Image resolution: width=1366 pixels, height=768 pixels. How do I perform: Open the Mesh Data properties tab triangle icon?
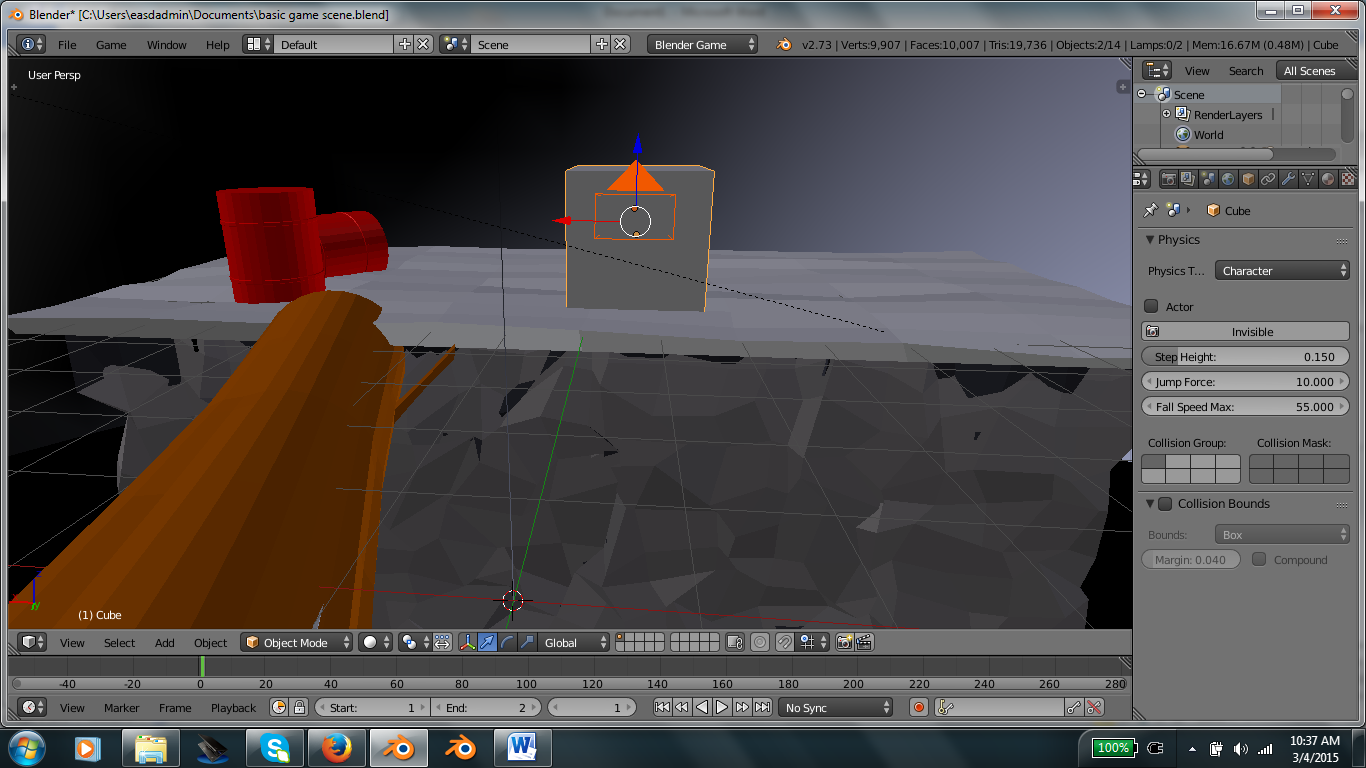coord(1308,179)
